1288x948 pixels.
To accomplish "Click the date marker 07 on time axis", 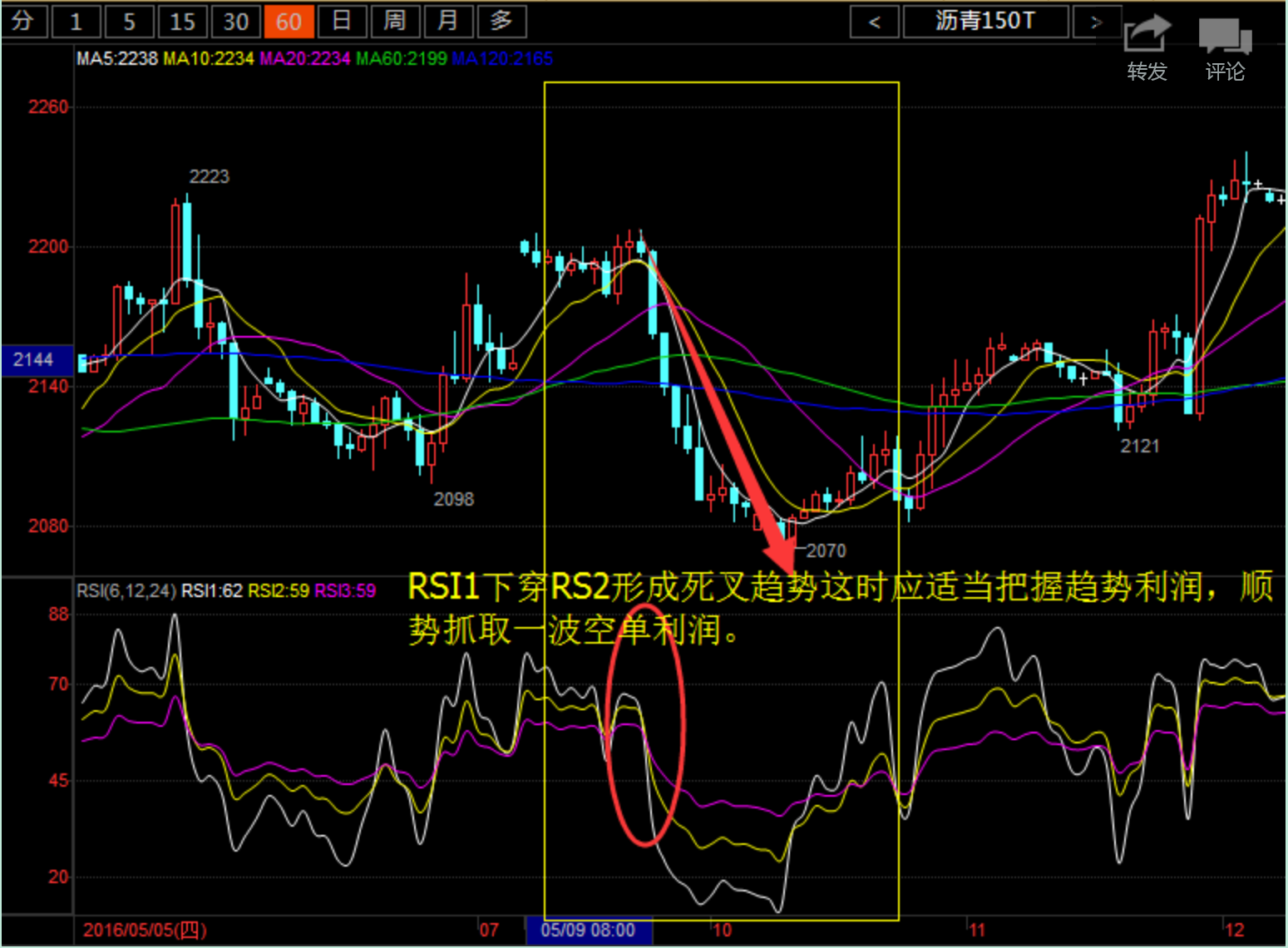I will 489,931.
